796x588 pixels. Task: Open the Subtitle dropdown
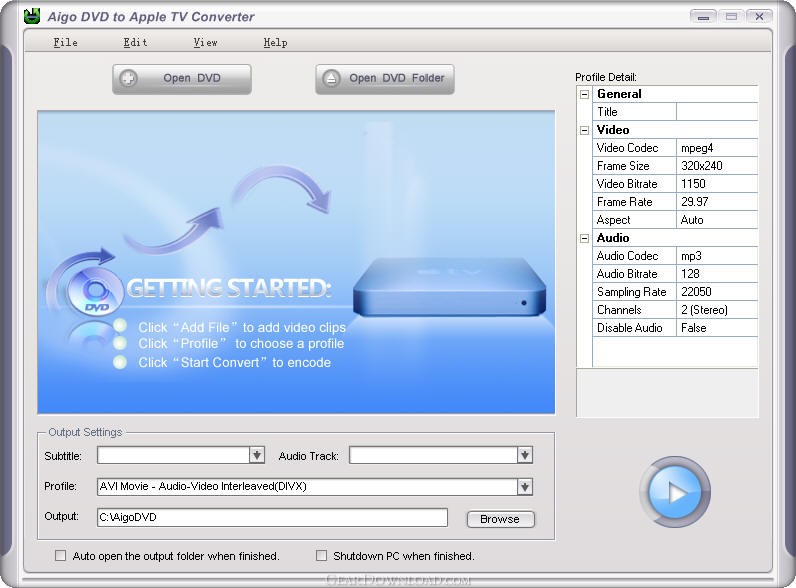(x=257, y=455)
